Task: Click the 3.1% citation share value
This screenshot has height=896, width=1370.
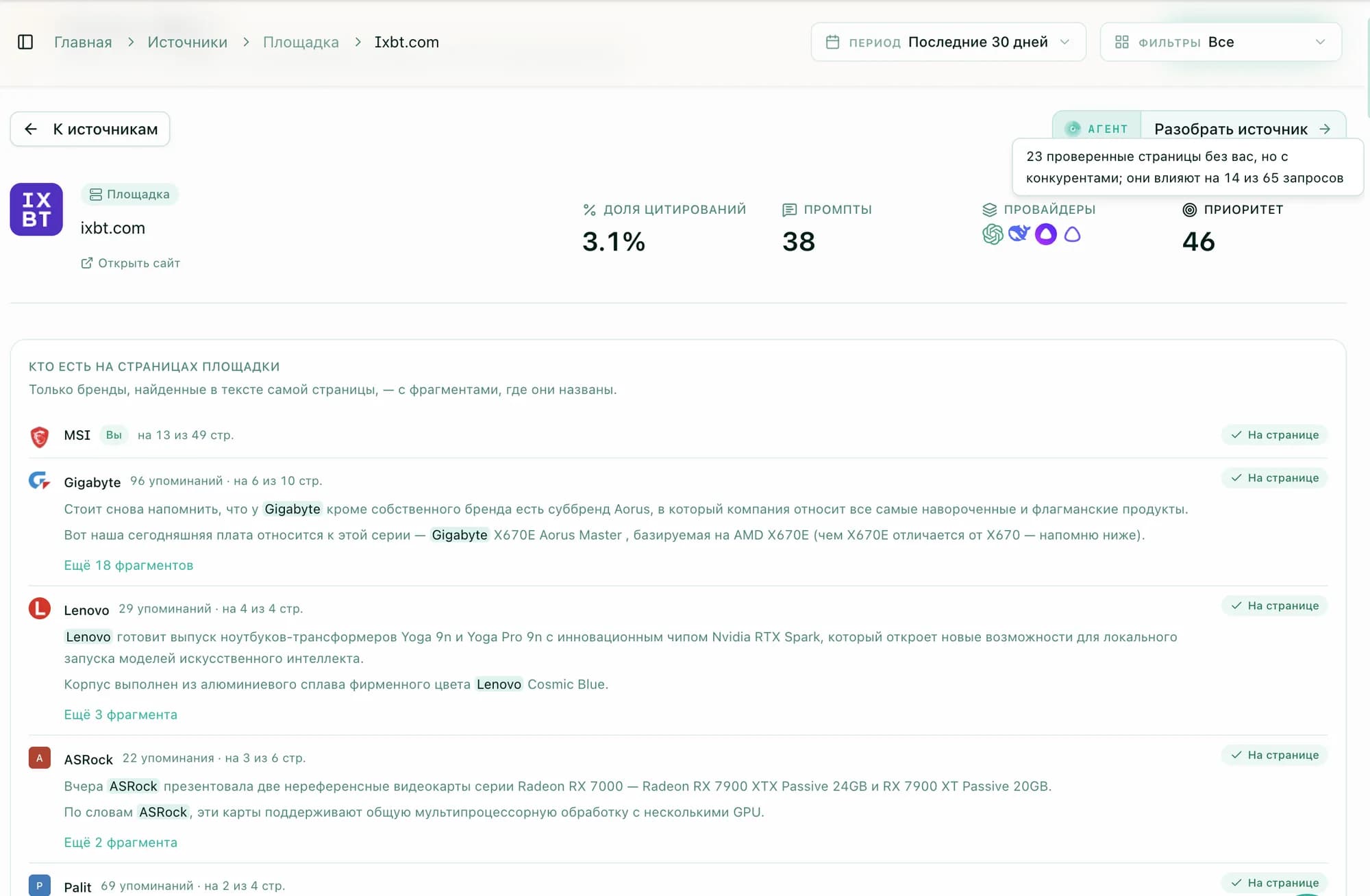Action: click(614, 241)
